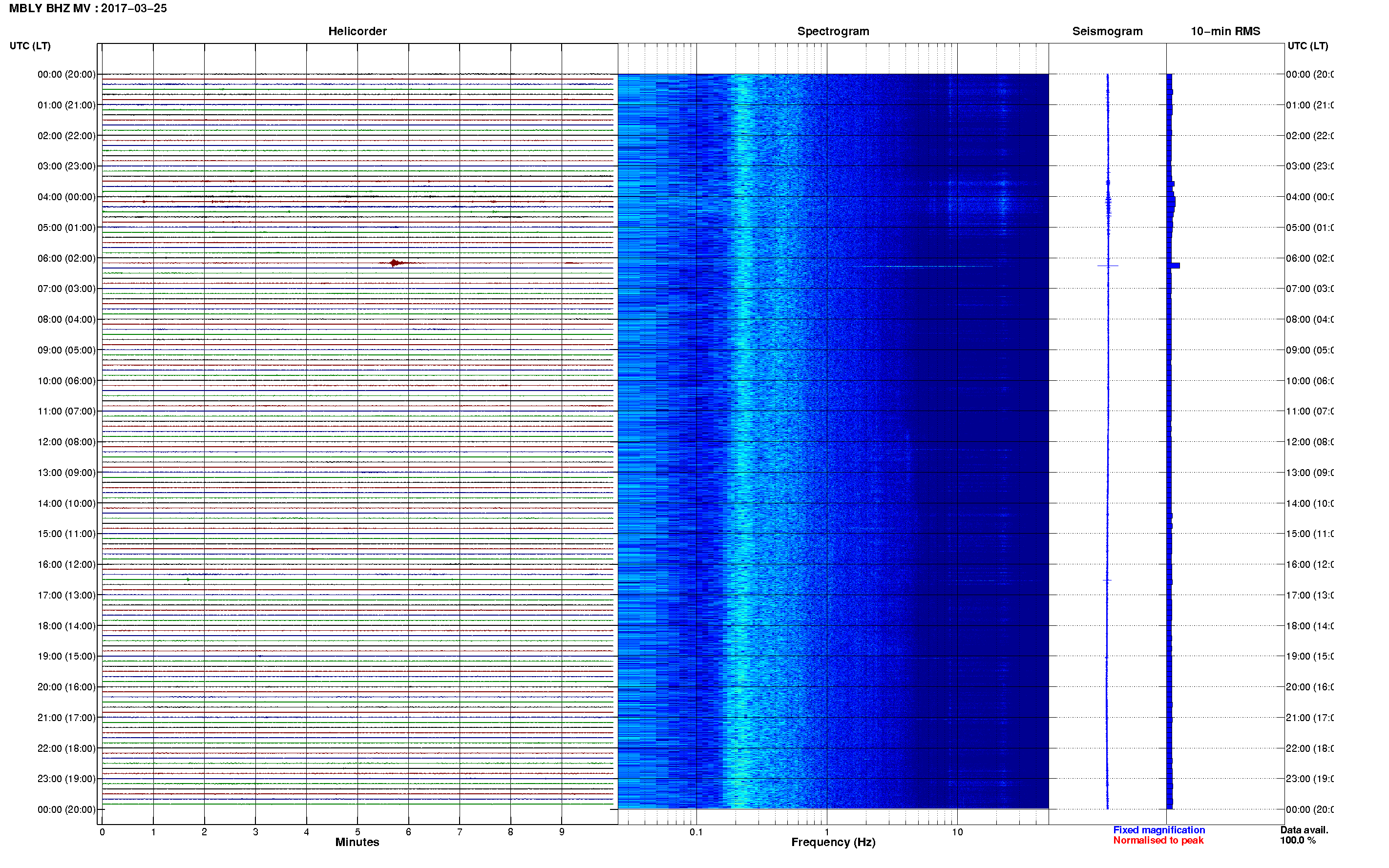Click tick label 0.1 on the Frequency axis
The width and height of the screenshot is (1389, 868).
click(696, 832)
